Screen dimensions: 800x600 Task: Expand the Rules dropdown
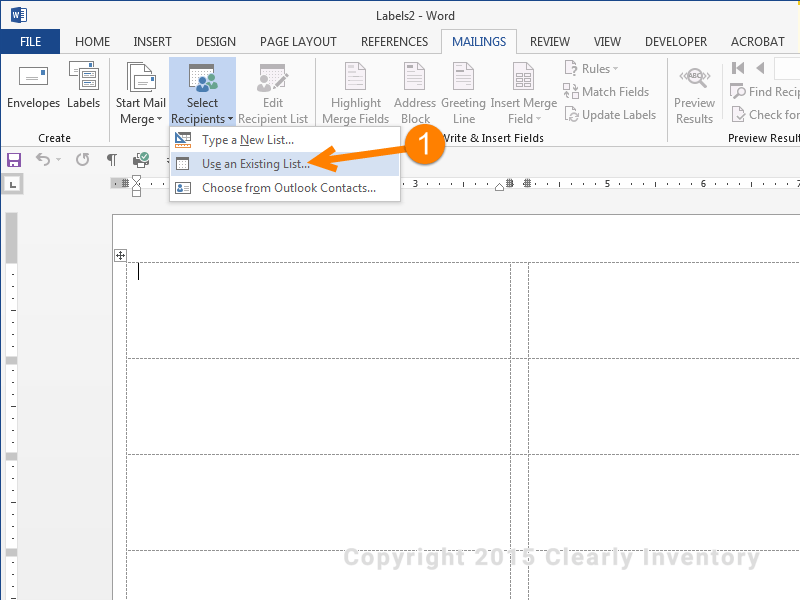pos(592,68)
